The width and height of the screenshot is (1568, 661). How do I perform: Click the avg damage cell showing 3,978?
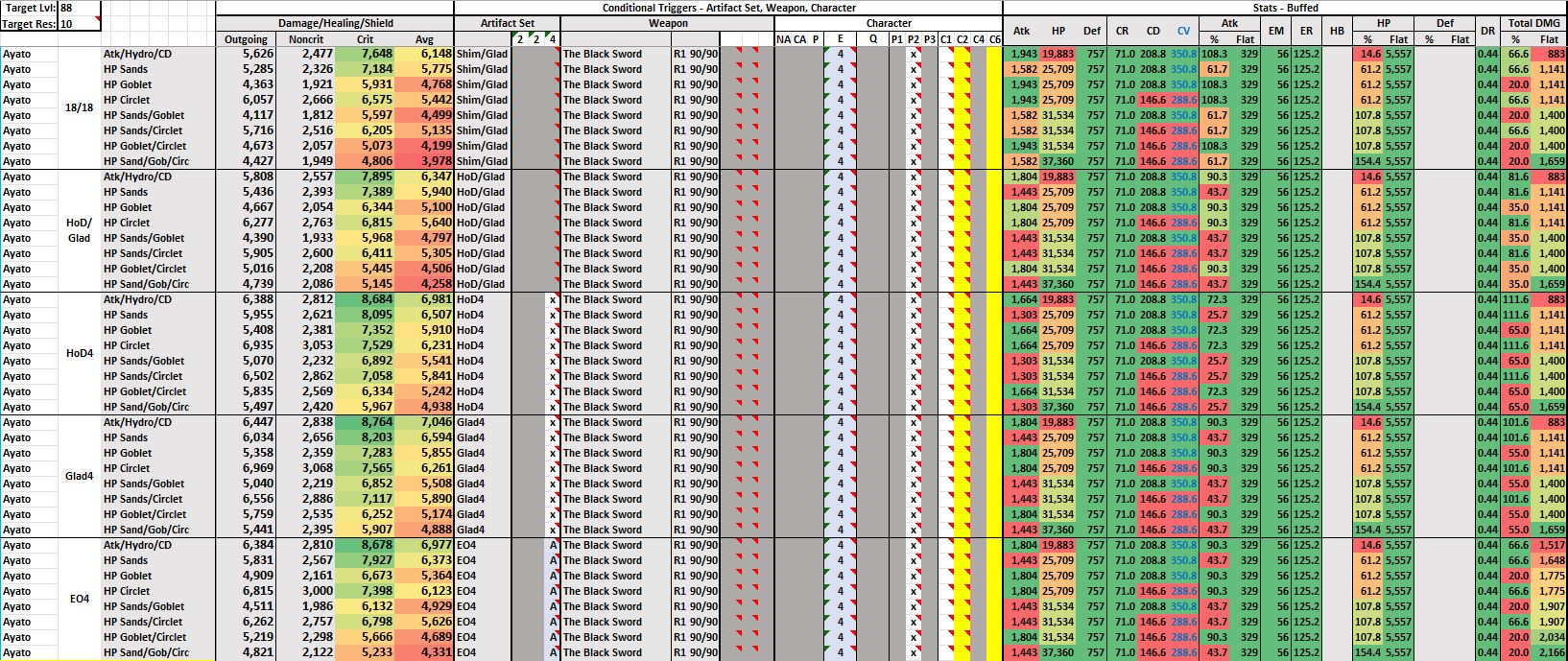click(424, 161)
